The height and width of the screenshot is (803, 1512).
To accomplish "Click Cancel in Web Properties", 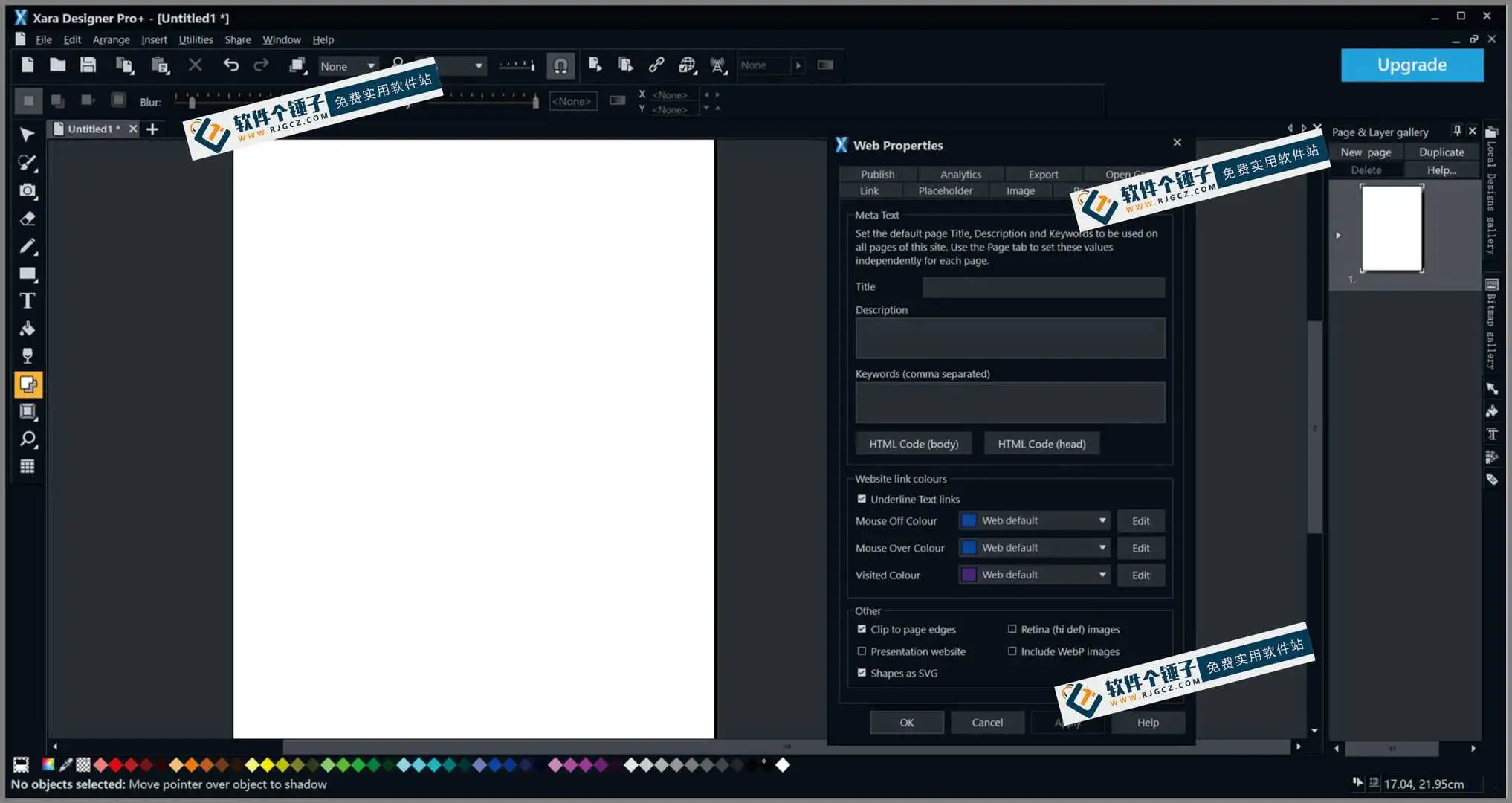I will [x=987, y=722].
